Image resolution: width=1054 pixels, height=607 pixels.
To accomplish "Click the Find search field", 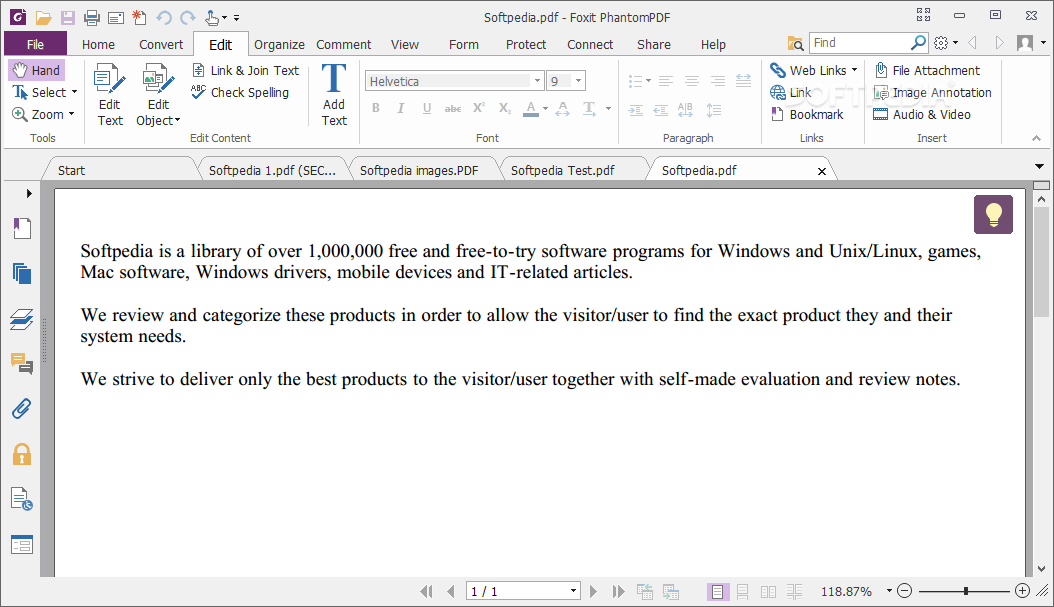I will 860,43.
